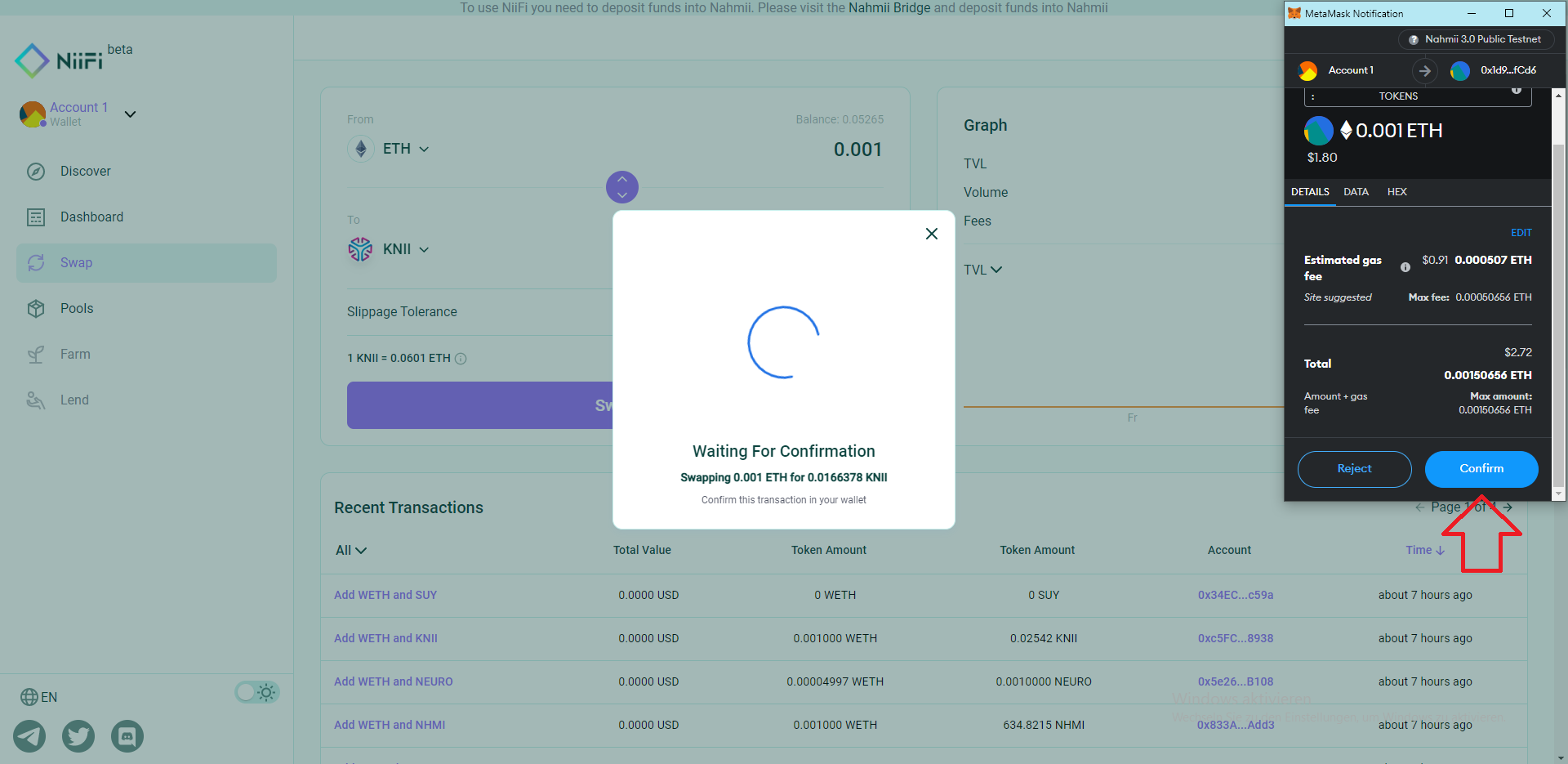Viewport: 1568px width, 764px height.
Task: Open Discover compass icon in sidebar
Action: pos(36,172)
